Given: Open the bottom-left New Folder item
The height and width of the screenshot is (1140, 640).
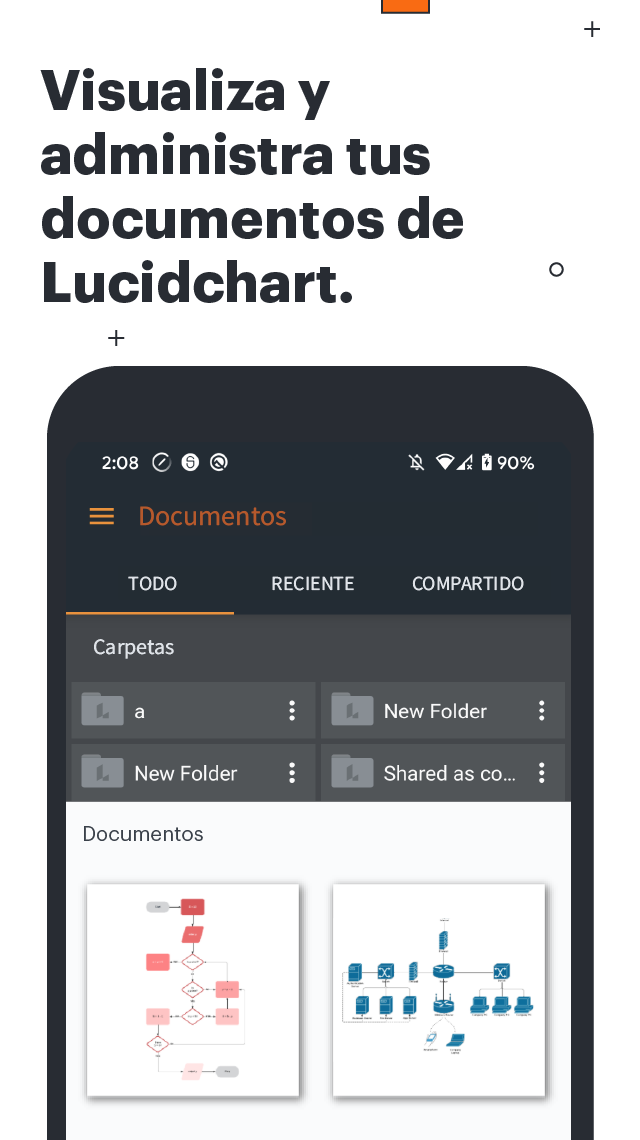Looking at the screenshot, I should click(x=193, y=773).
